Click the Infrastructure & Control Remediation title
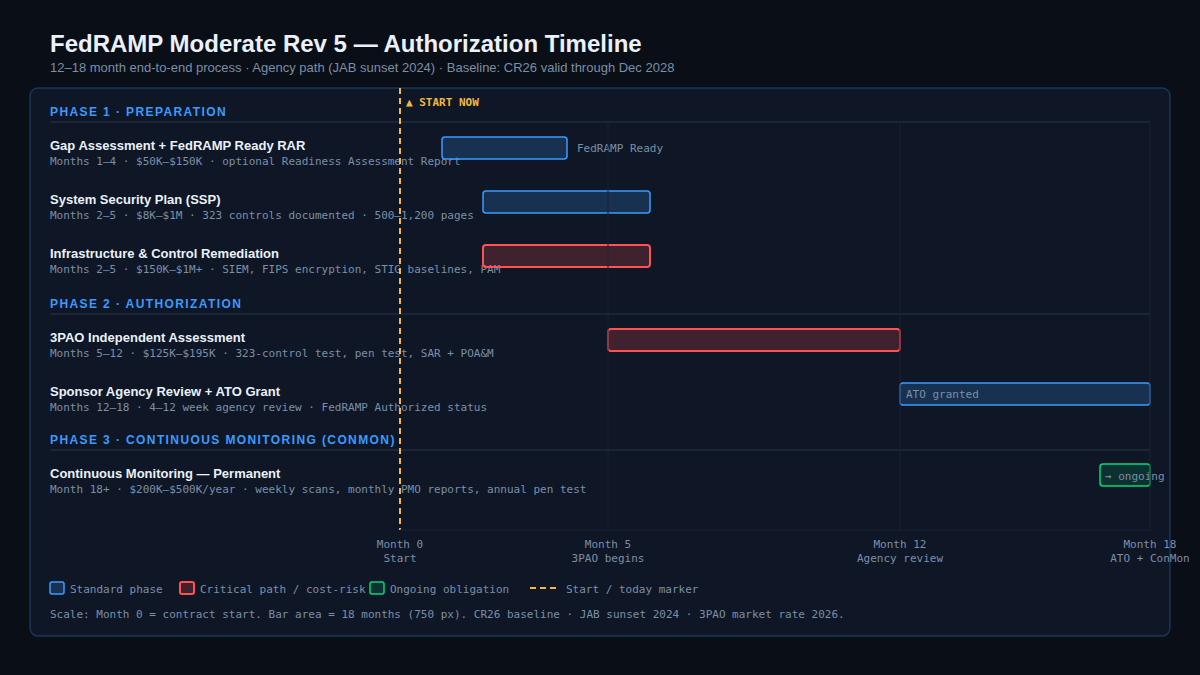Viewport: 1200px width, 675px height. click(x=164, y=254)
